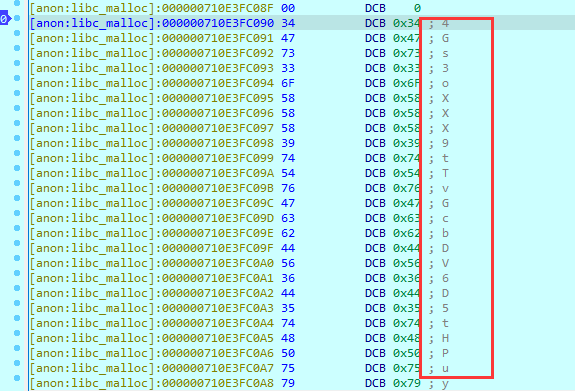The image size is (575, 391).
Task: Click hex byte 62 at address 000000710E3FC09E
Action: [x=288, y=233]
